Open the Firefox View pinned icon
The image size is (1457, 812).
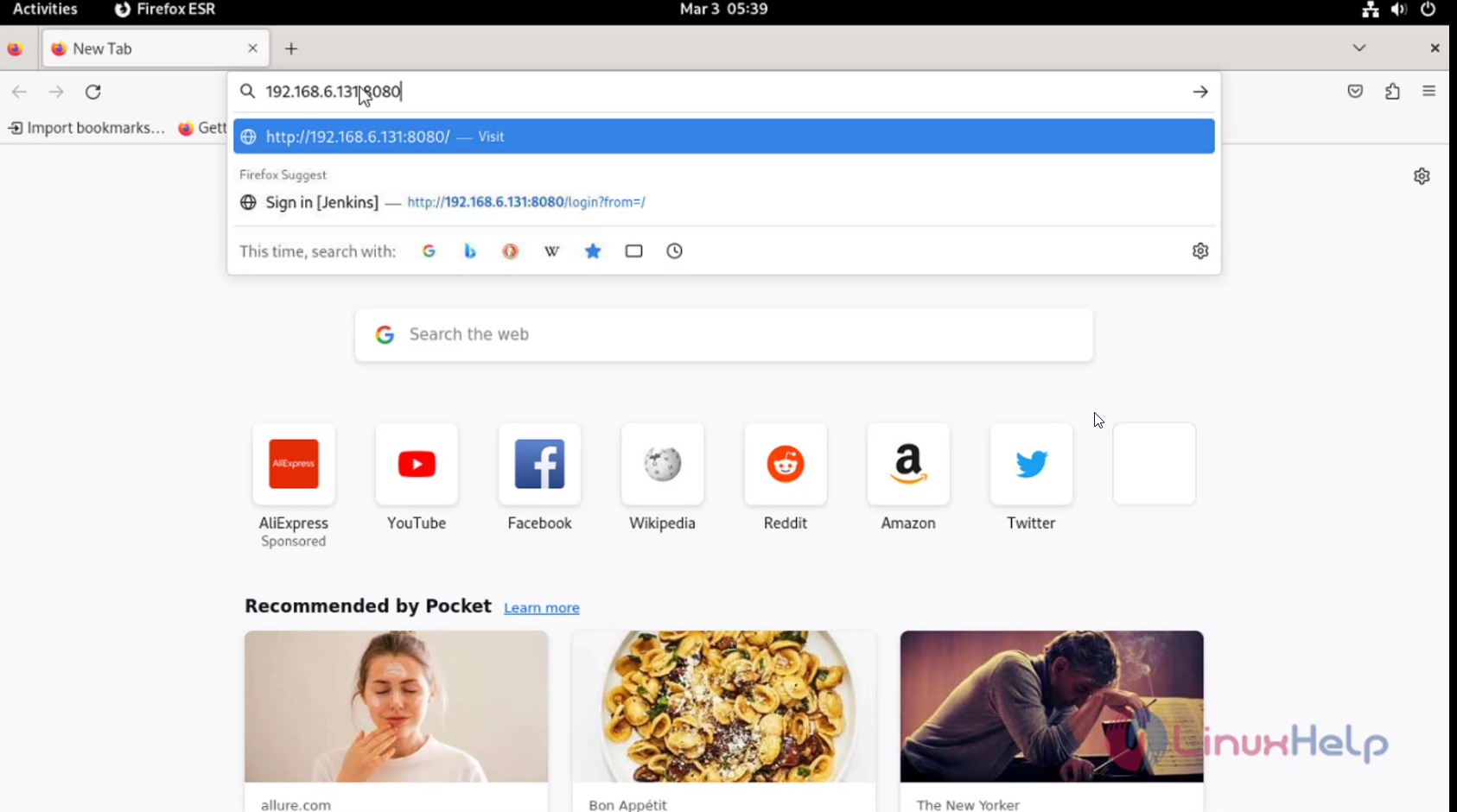click(x=15, y=49)
